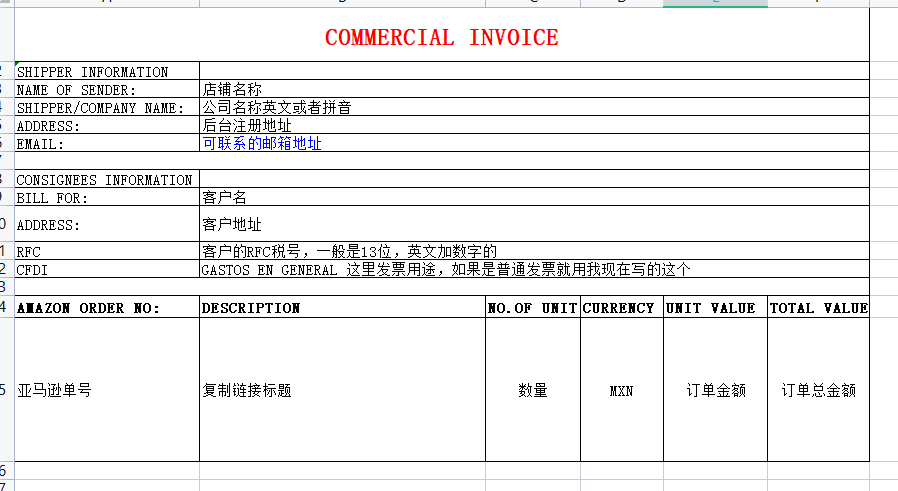Click the 复制链接标题 cell
The height and width of the screenshot is (491, 898).
point(342,390)
